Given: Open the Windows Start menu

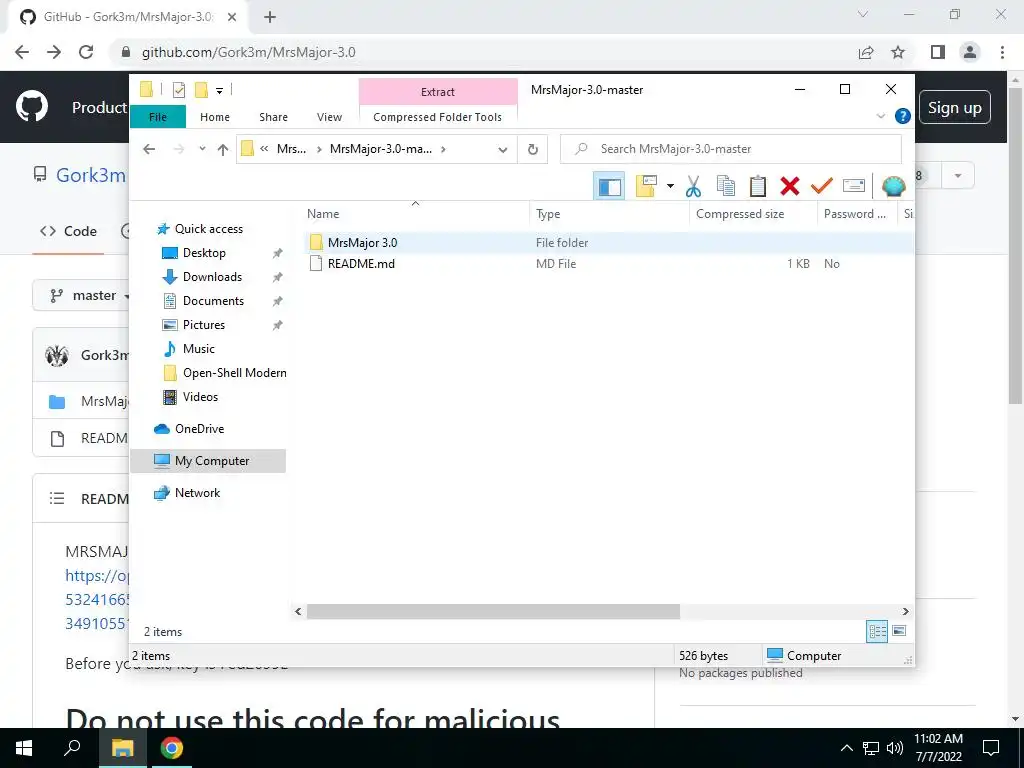Looking at the screenshot, I should click(24, 748).
